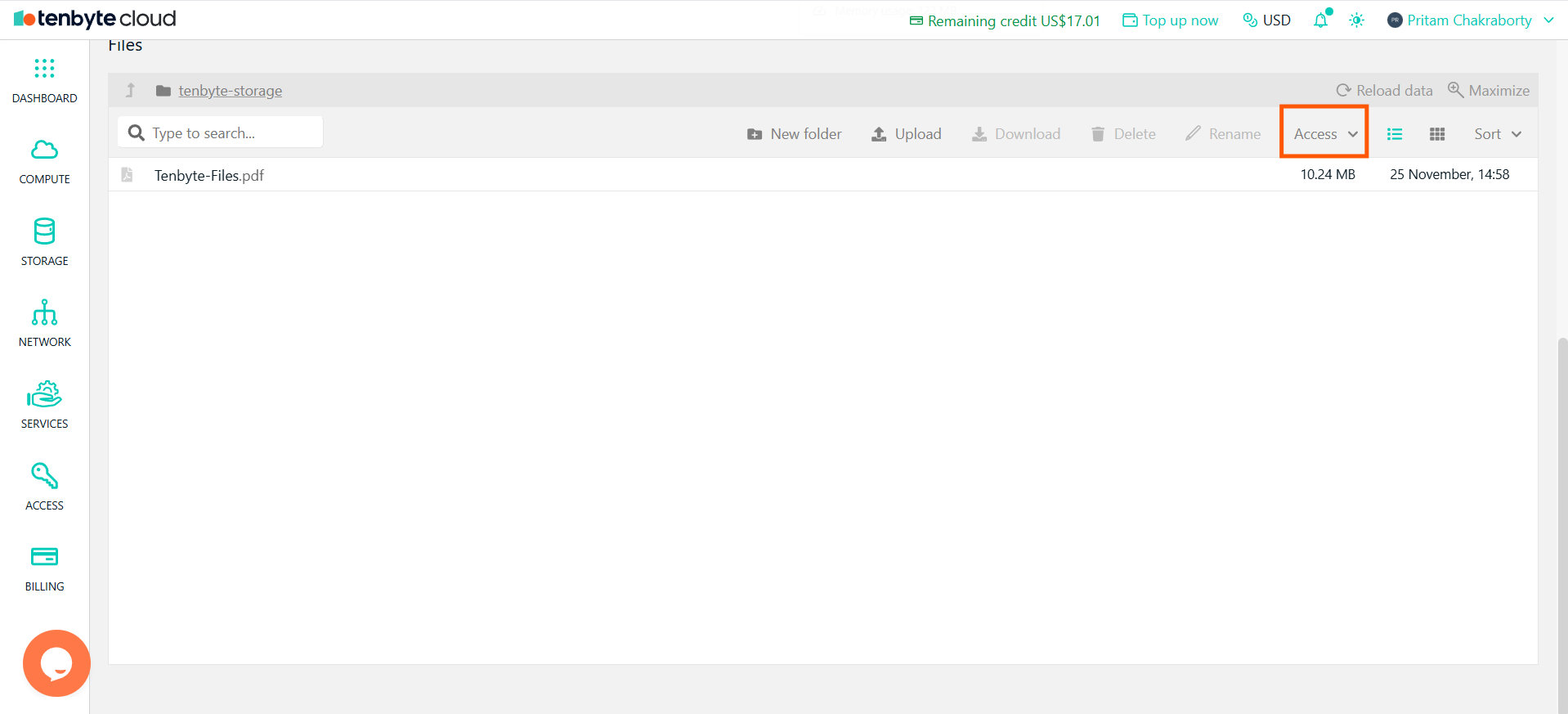1568x714 pixels.
Task: Open the notifications bell
Action: click(1321, 20)
